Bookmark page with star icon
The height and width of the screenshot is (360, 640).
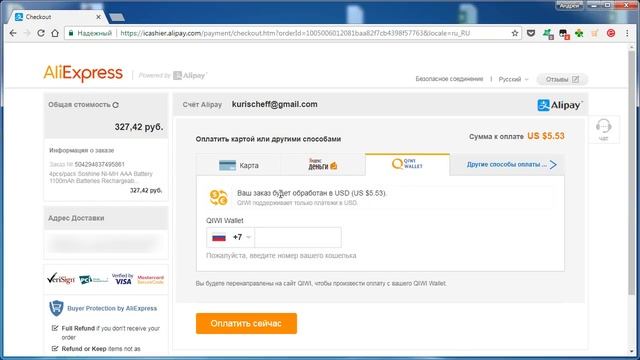click(515, 33)
